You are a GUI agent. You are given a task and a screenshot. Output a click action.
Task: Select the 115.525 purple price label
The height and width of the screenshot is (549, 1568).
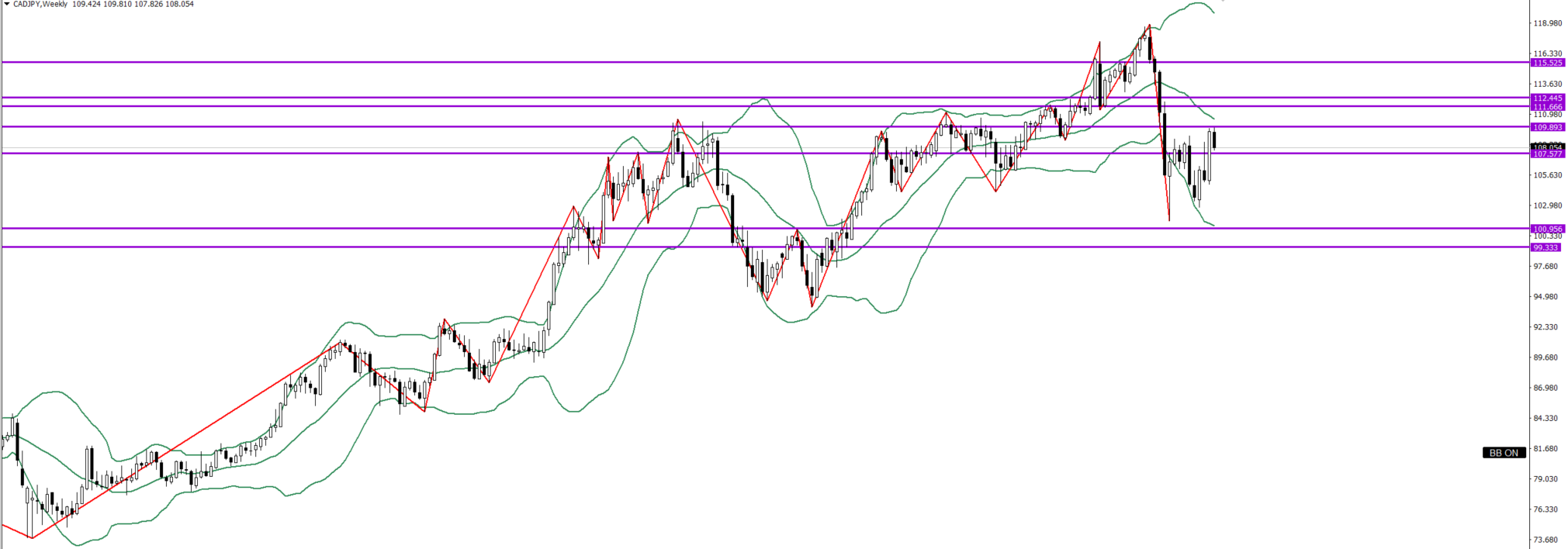tap(1547, 63)
